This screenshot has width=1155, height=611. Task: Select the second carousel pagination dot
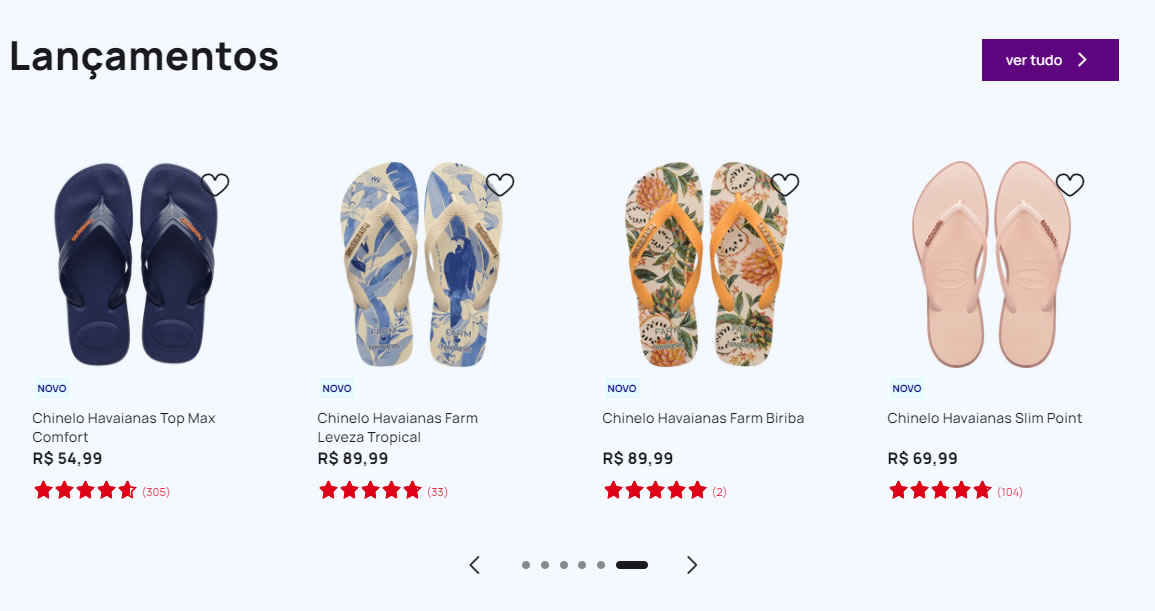(545, 565)
